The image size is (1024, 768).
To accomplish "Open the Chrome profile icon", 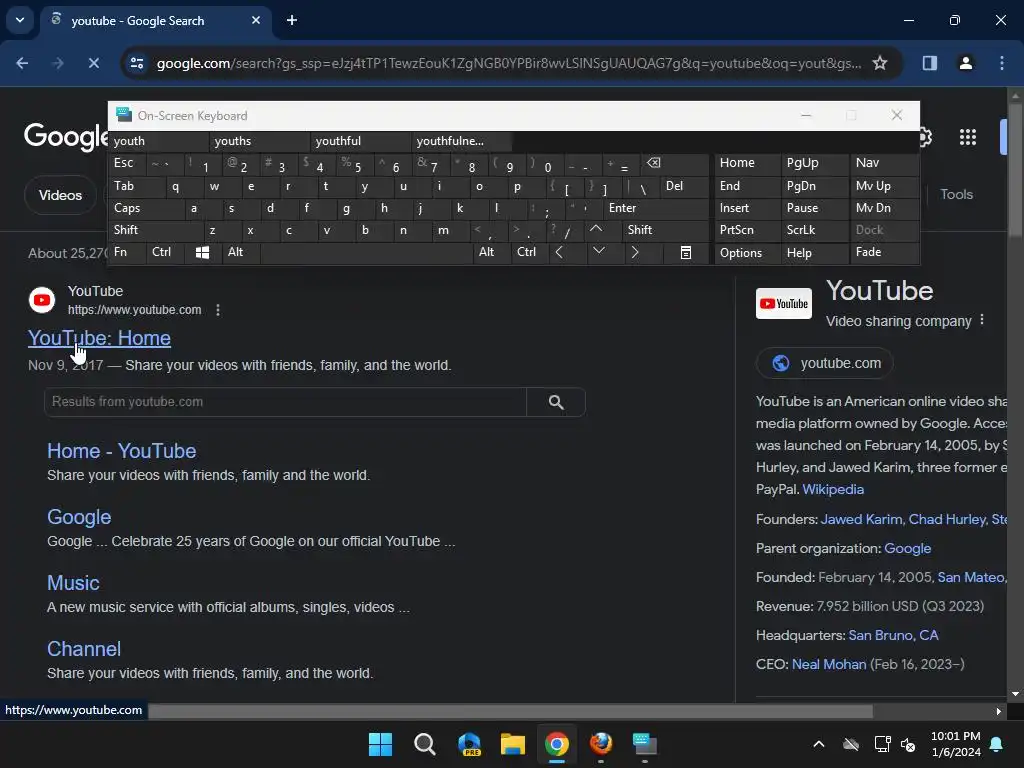I will (x=965, y=63).
